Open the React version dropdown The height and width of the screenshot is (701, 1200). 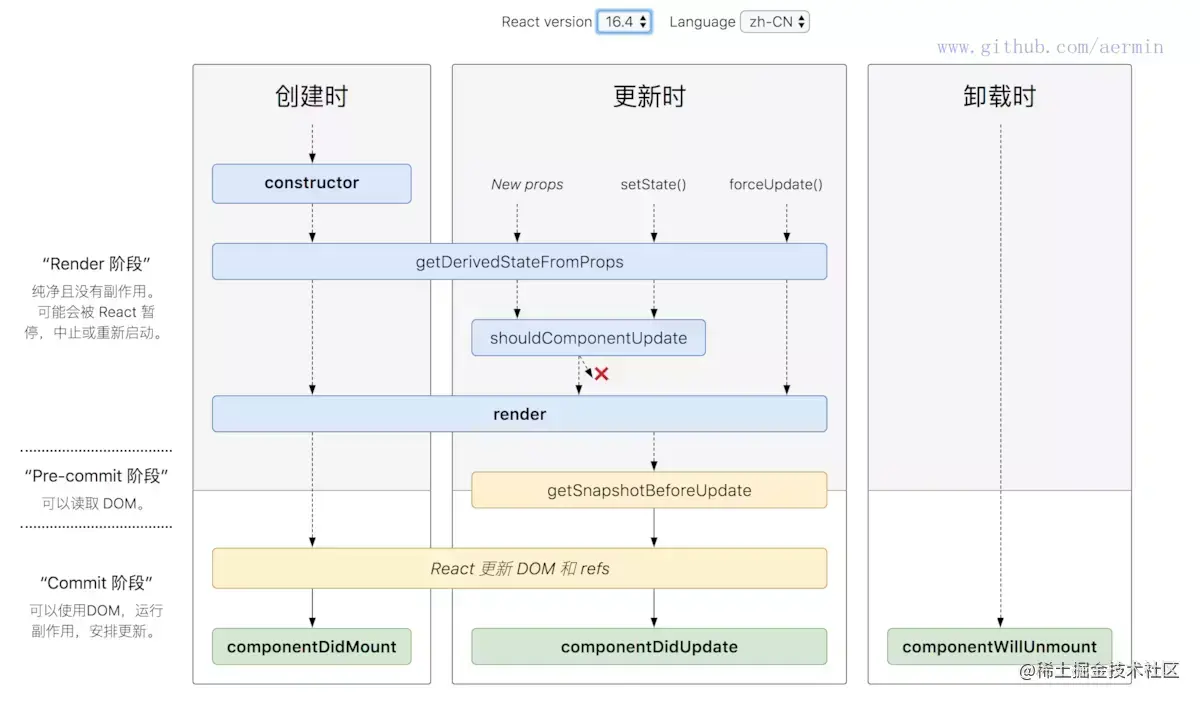(624, 21)
